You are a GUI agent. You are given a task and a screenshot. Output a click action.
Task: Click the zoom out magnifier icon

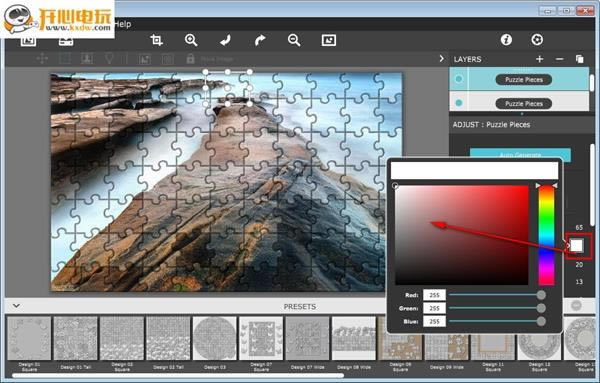pos(294,40)
